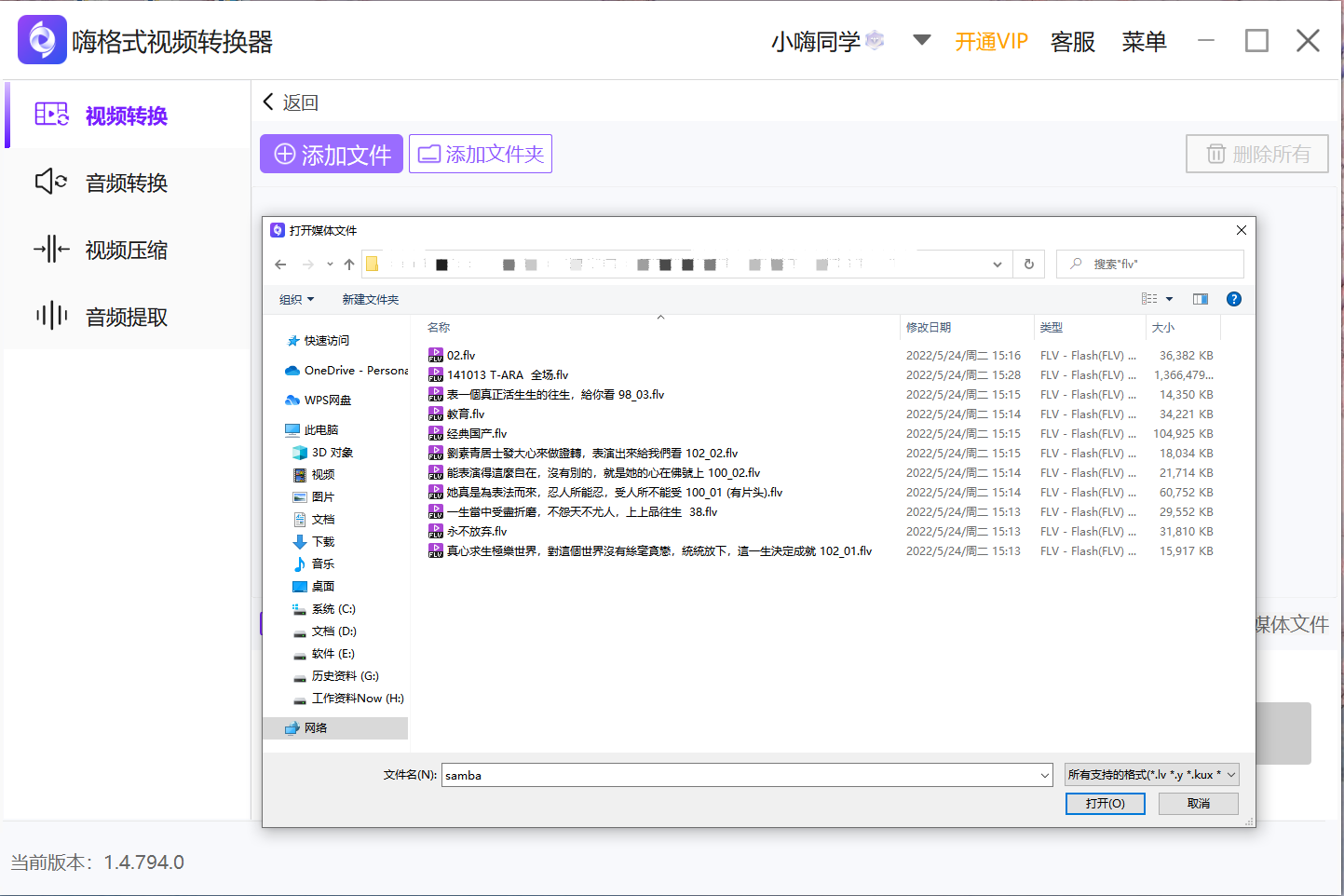Viewport: 1344px width, 896px height.
Task: Open the 音乐 folder in navigation pane
Action: click(314, 564)
